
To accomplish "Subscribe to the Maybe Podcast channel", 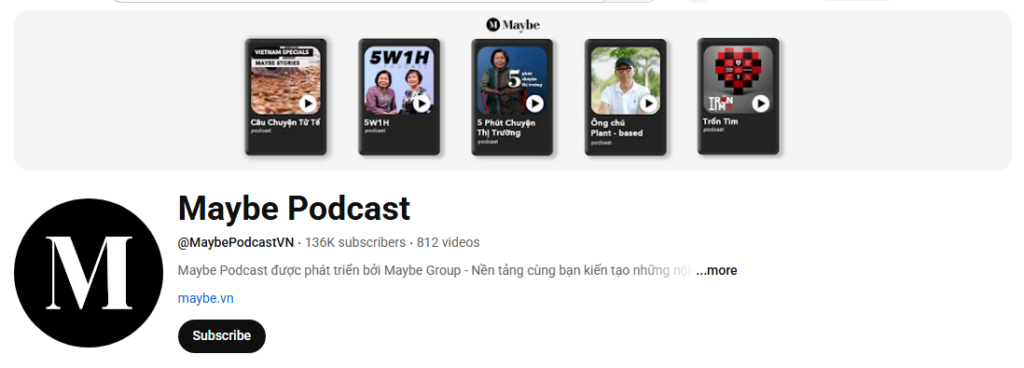I will 222,335.
